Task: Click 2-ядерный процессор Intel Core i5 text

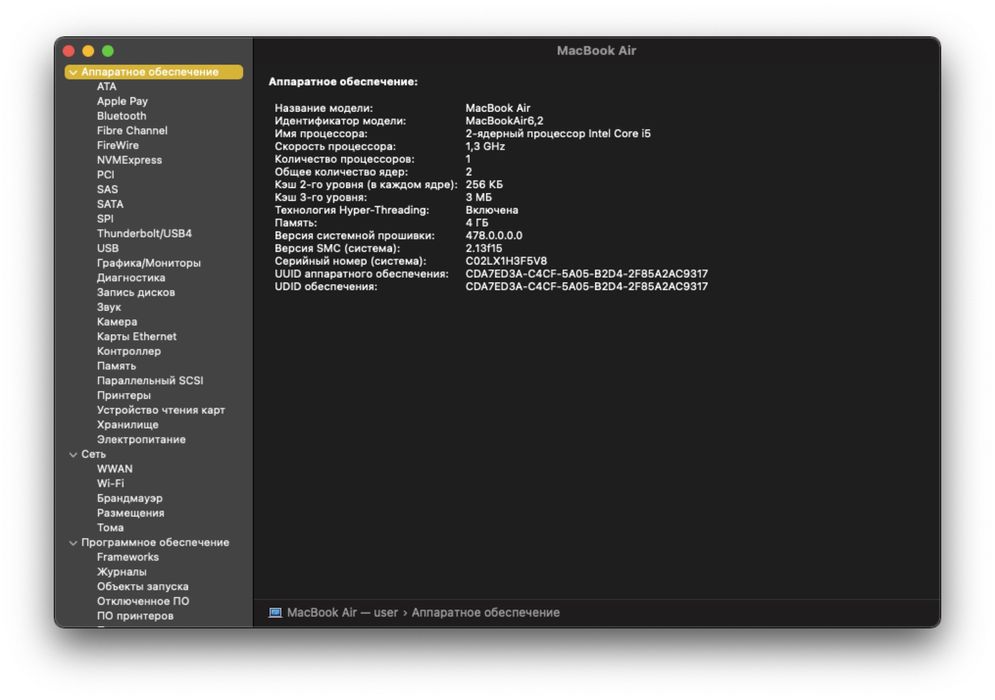Action: [x=558, y=133]
